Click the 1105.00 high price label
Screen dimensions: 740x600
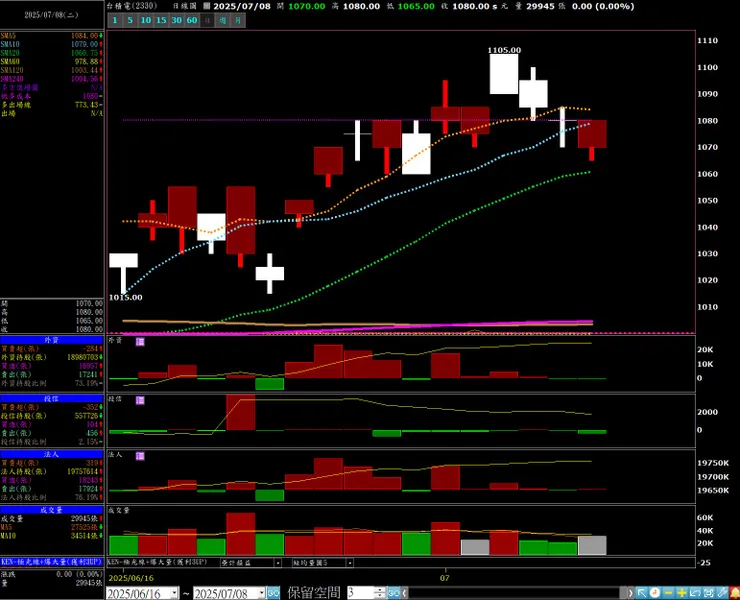point(504,50)
